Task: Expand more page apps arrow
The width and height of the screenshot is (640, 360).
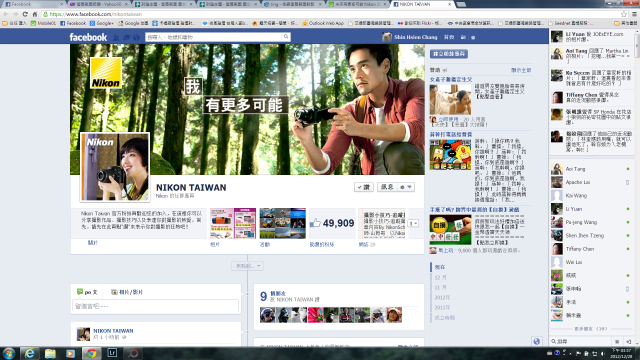Action: tap(413, 223)
